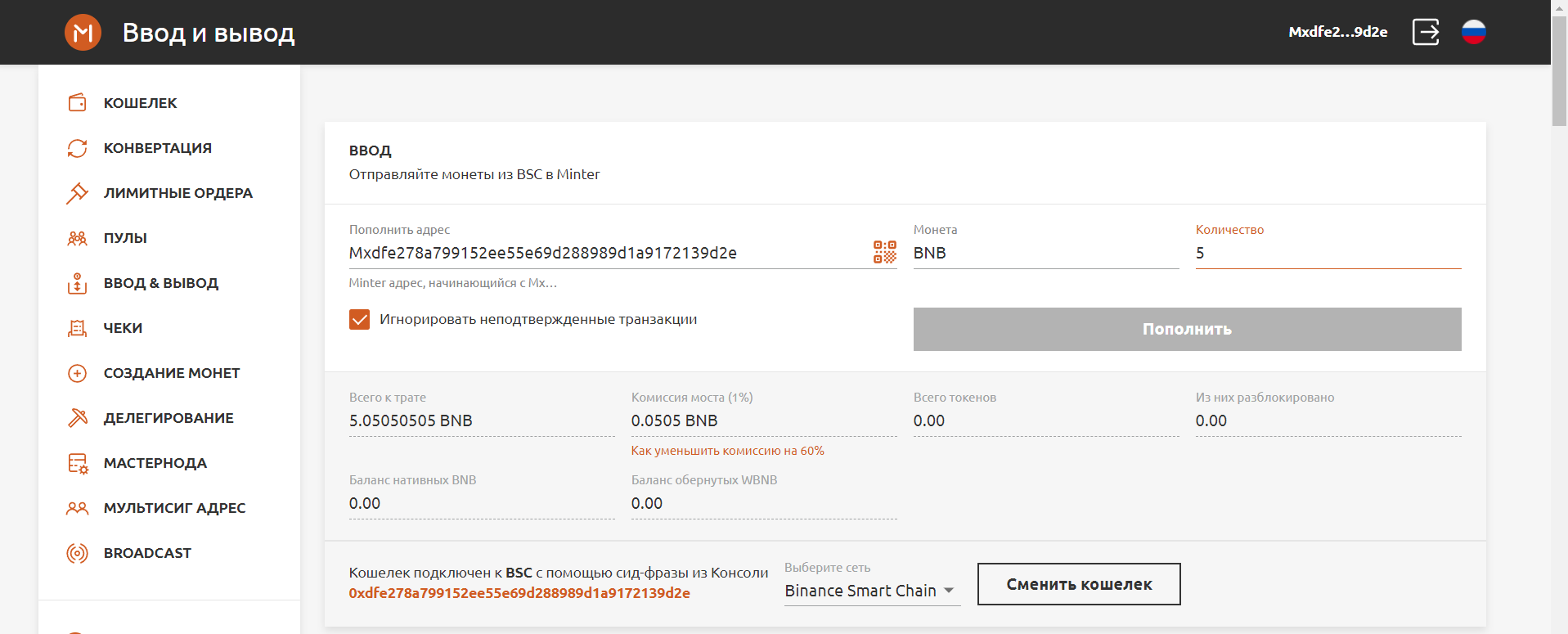
Task: Open the reduce commission by 60% link
Action: [x=727, y=451]
